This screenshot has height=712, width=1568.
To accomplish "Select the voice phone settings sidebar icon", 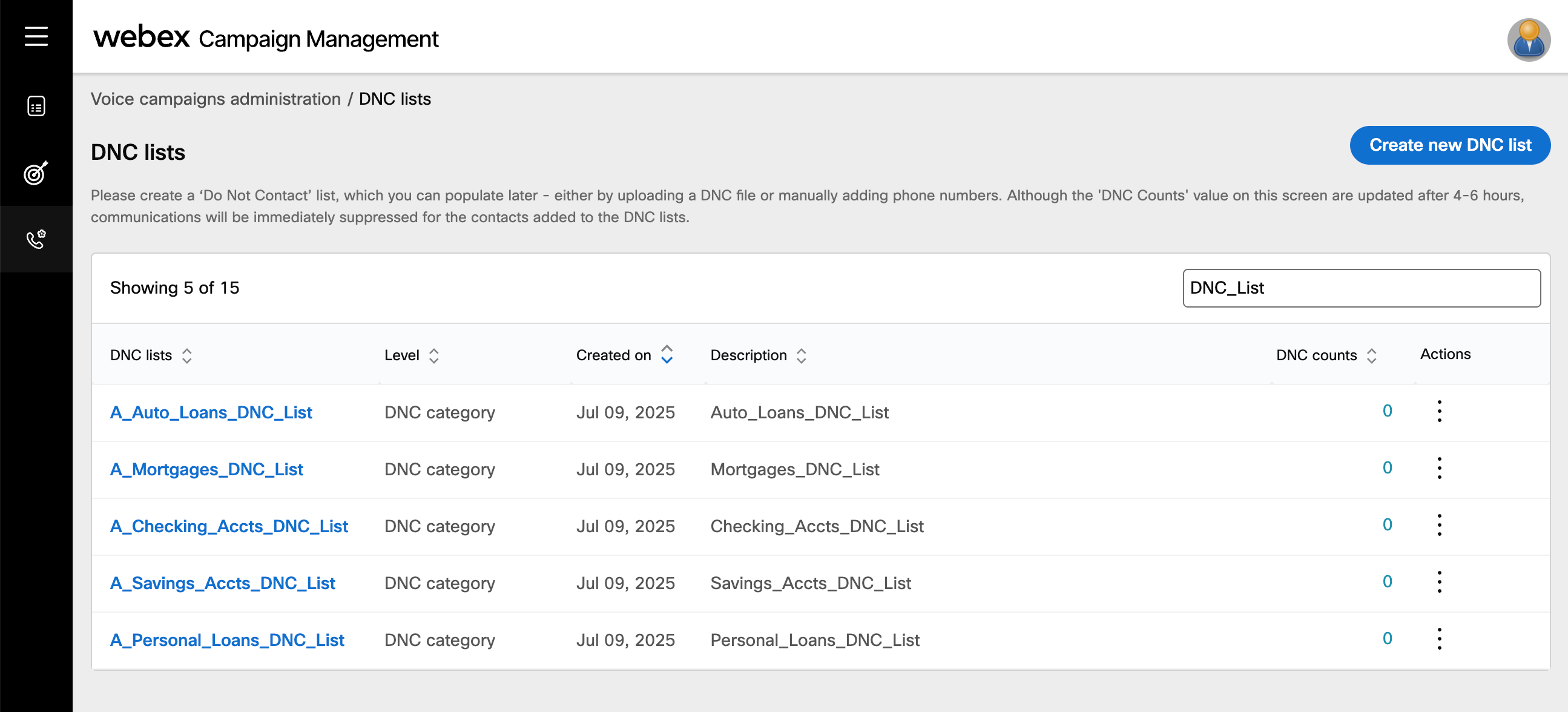I will coord(36,239).
